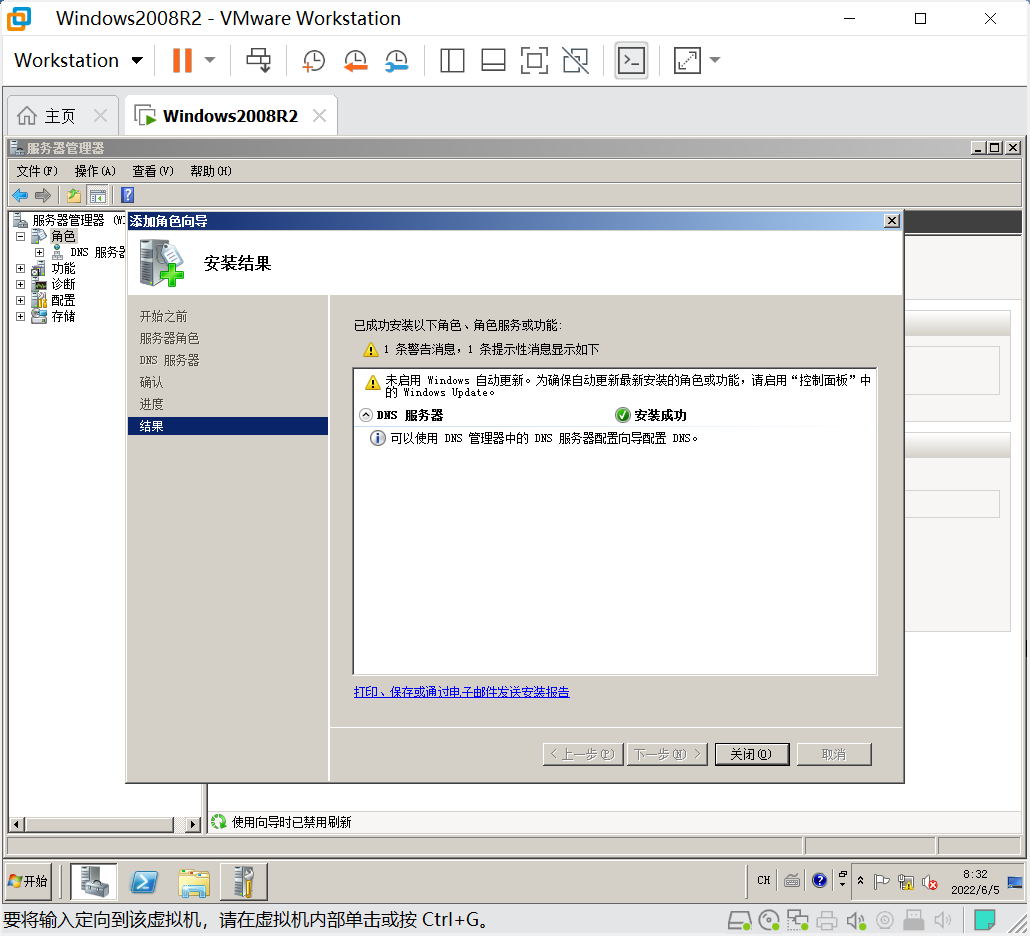The width and height of the screenshot is (1030, 936).
Task: Switch to Unity mode
Action: coord(575,60)
